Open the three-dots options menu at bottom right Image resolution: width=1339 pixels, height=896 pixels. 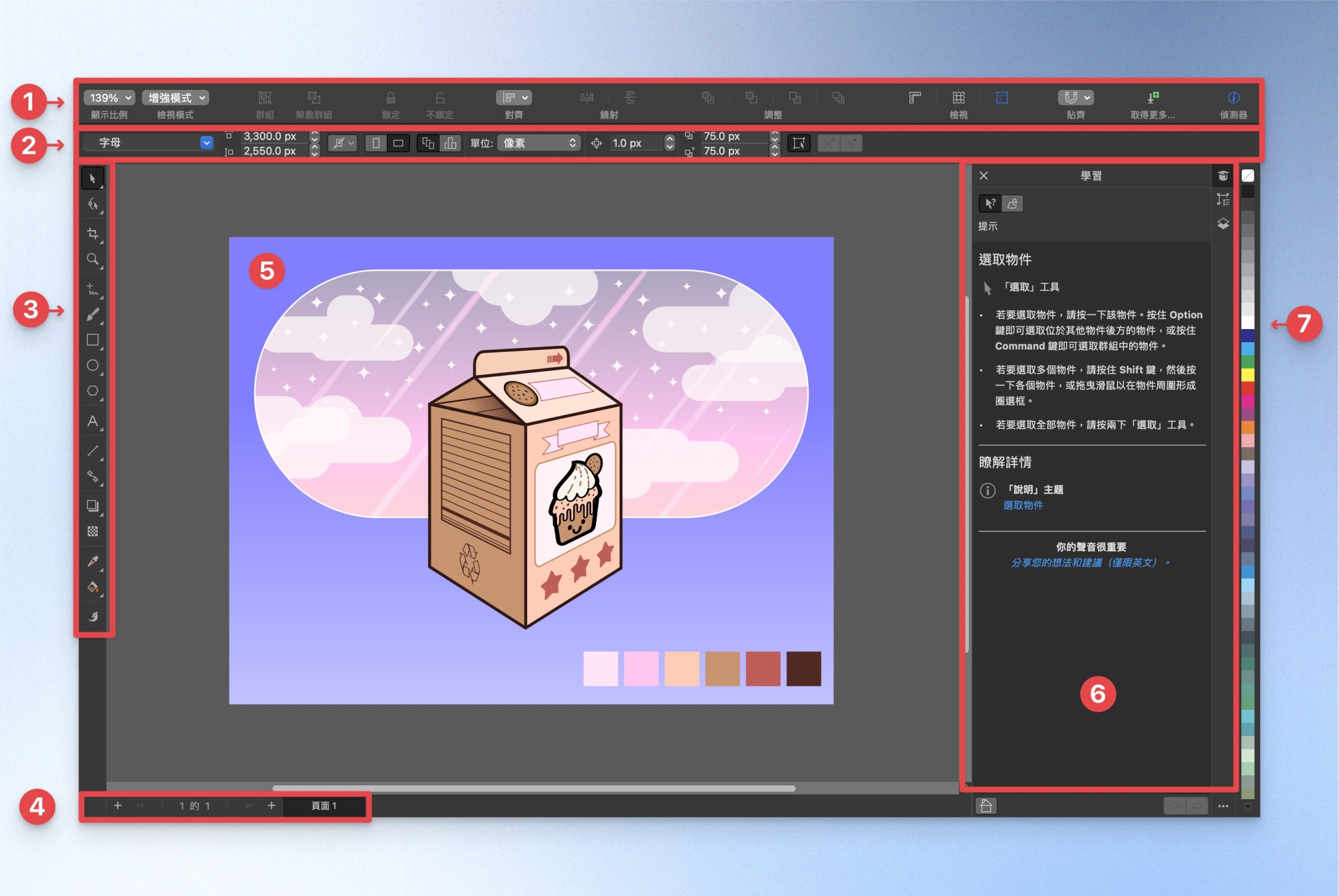point(1223,806)
